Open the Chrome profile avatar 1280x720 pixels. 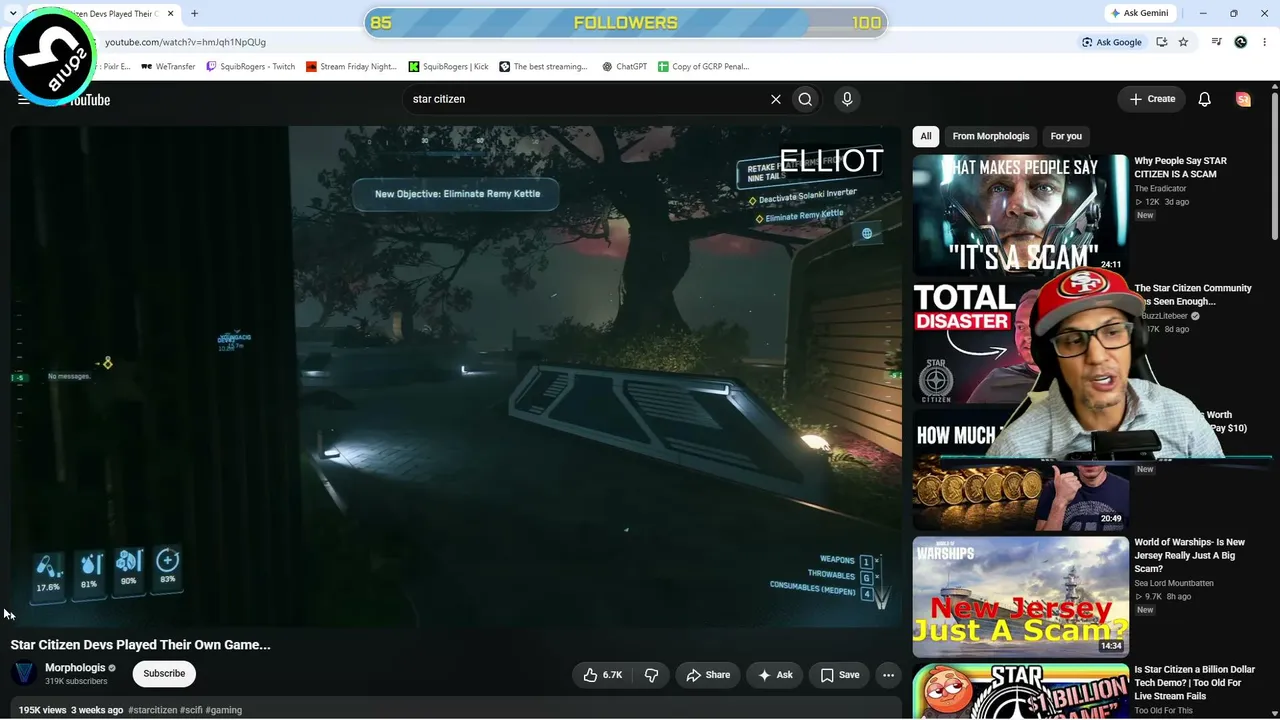[x=1241, y=42]
